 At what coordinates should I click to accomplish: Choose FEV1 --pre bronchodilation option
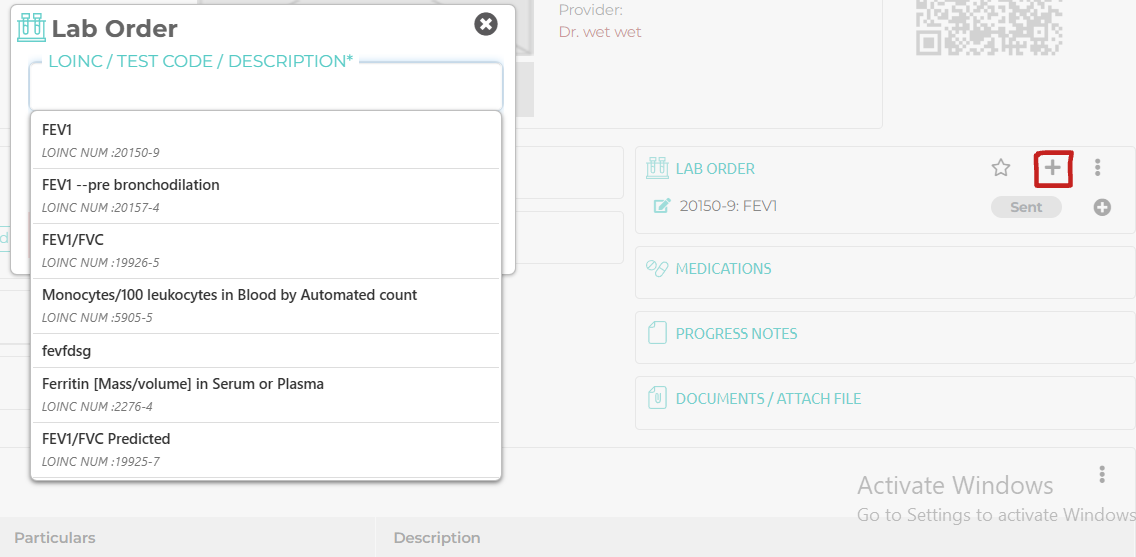(265, 196)
